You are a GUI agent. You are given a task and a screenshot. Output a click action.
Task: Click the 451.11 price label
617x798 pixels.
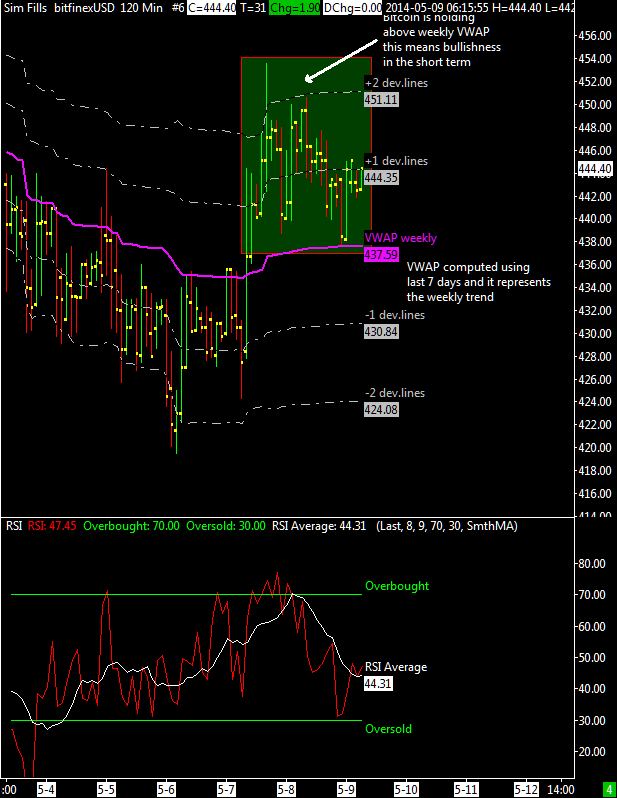(381, 100)
